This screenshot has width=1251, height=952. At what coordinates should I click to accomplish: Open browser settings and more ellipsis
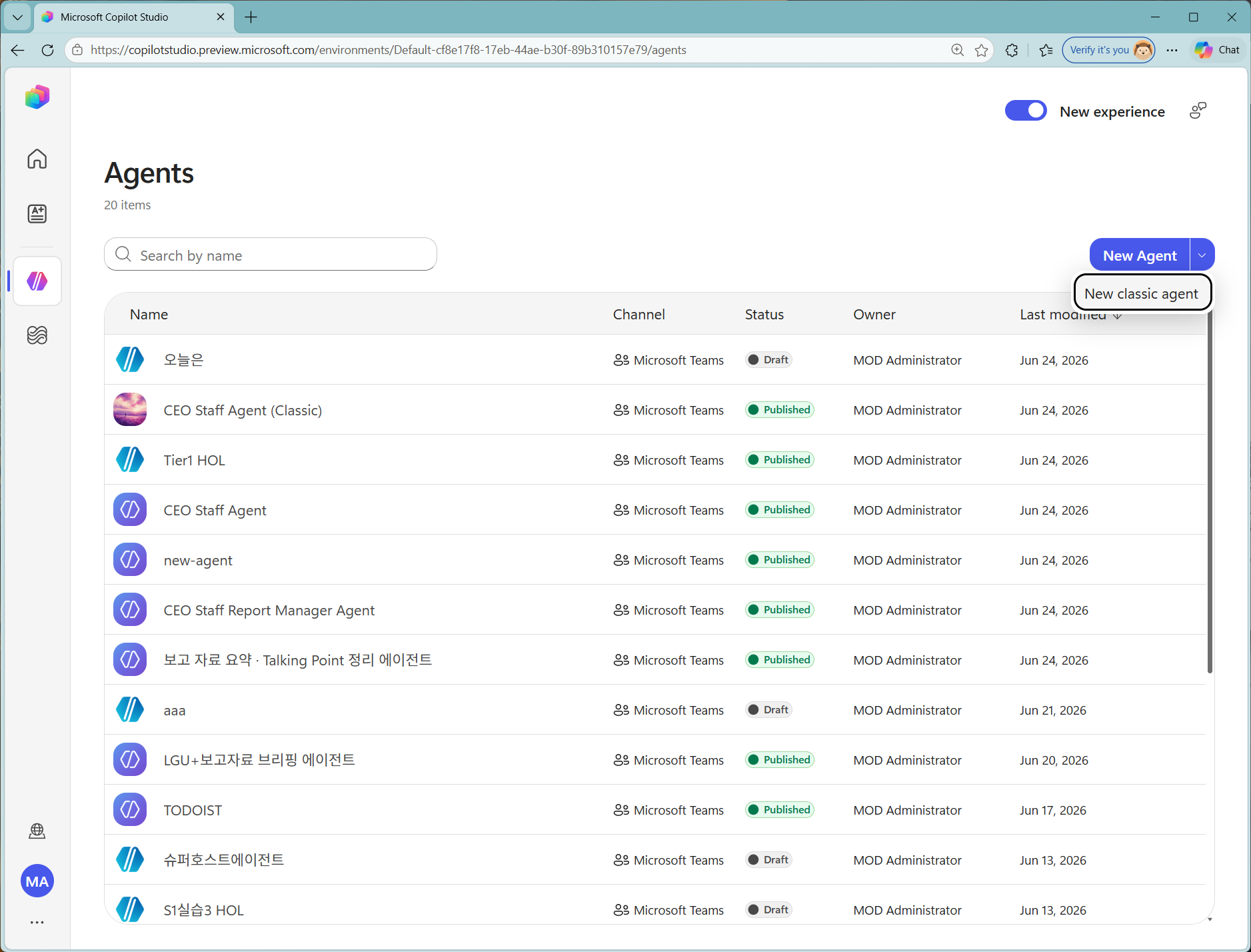[1172, 50]
